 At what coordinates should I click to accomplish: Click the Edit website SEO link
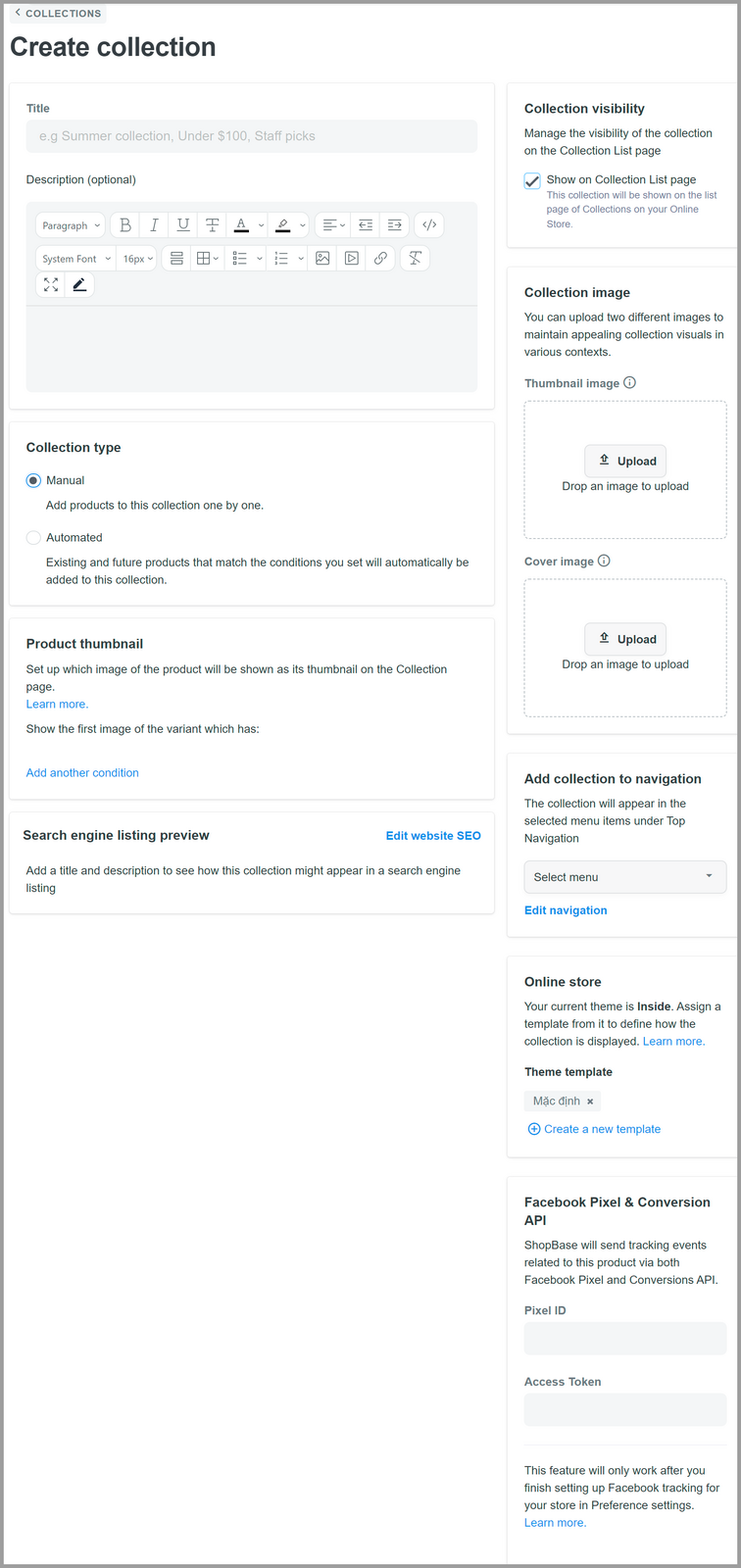point(433,836)
